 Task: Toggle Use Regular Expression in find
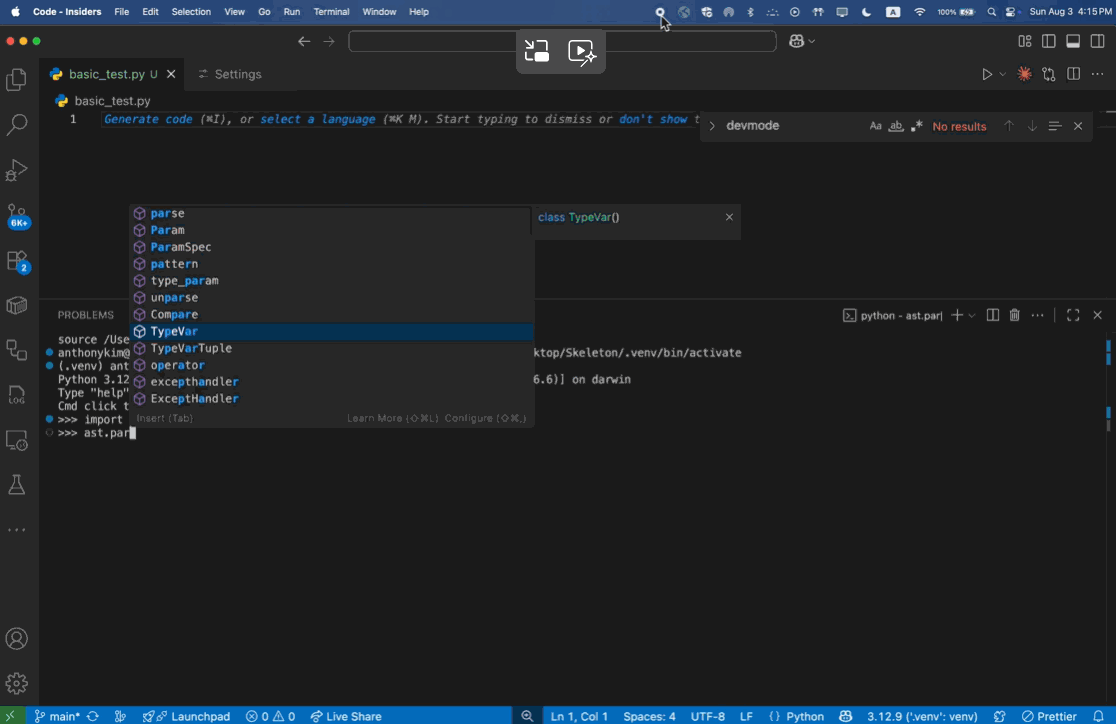pos(916,126)
